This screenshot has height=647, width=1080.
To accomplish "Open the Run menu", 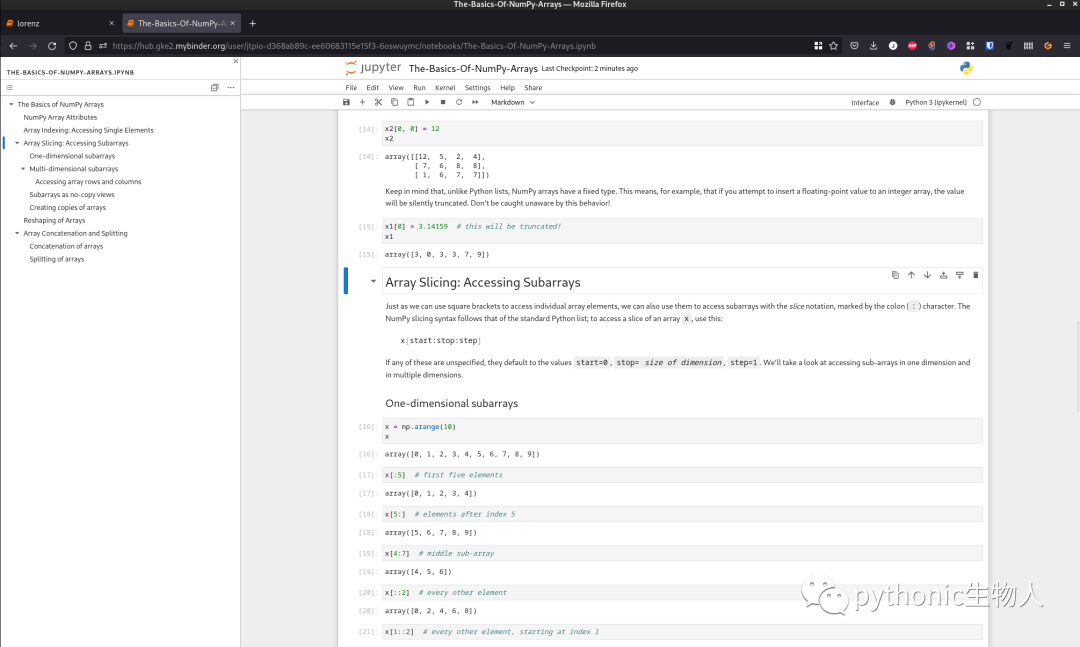I will 419,88.
